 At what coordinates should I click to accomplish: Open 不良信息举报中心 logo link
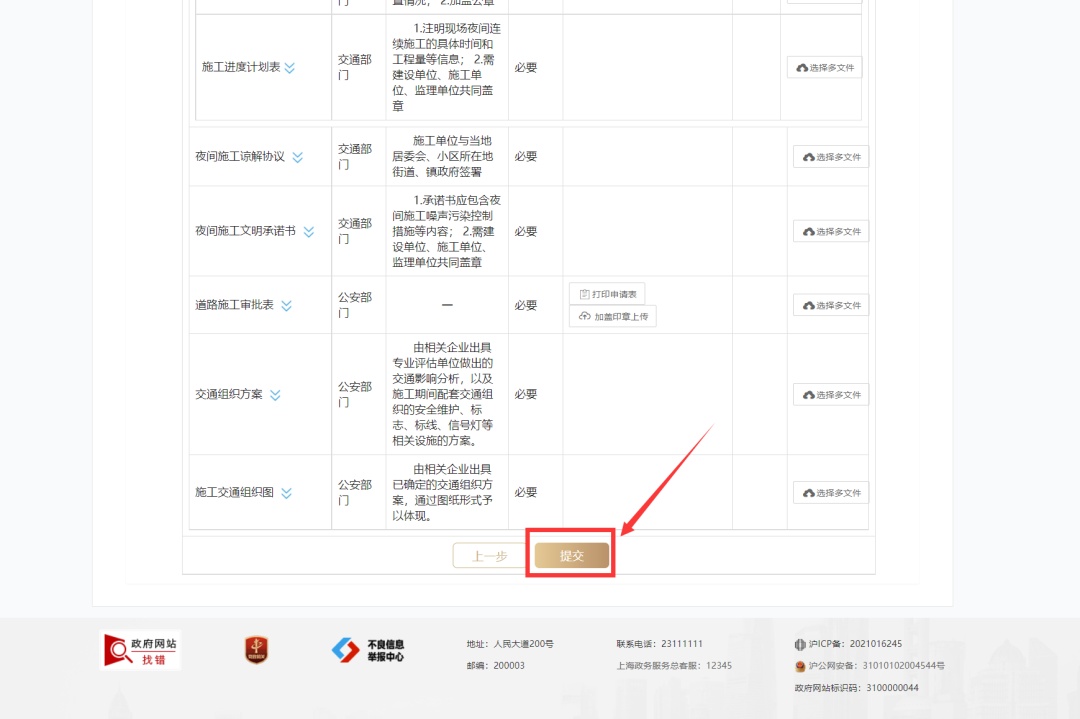pyautogui.click(x=368, y=650)
